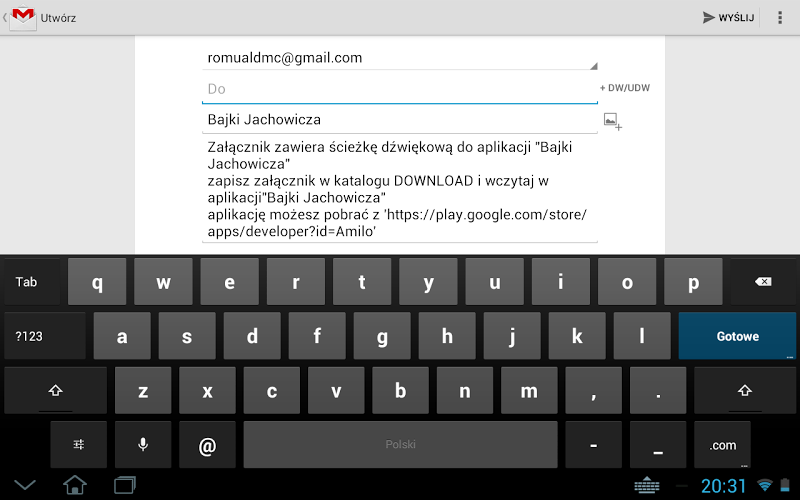800x500 pixels.
Task: Expand the sender account dropdown romualdmc@gmail.com
Action: click(400, 58)
